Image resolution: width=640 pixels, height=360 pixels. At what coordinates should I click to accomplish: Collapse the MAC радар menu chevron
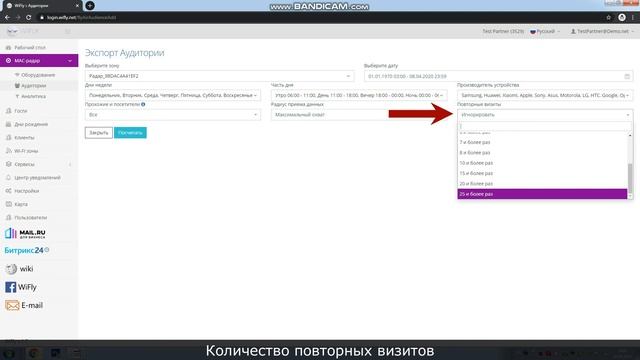point(70,61)
